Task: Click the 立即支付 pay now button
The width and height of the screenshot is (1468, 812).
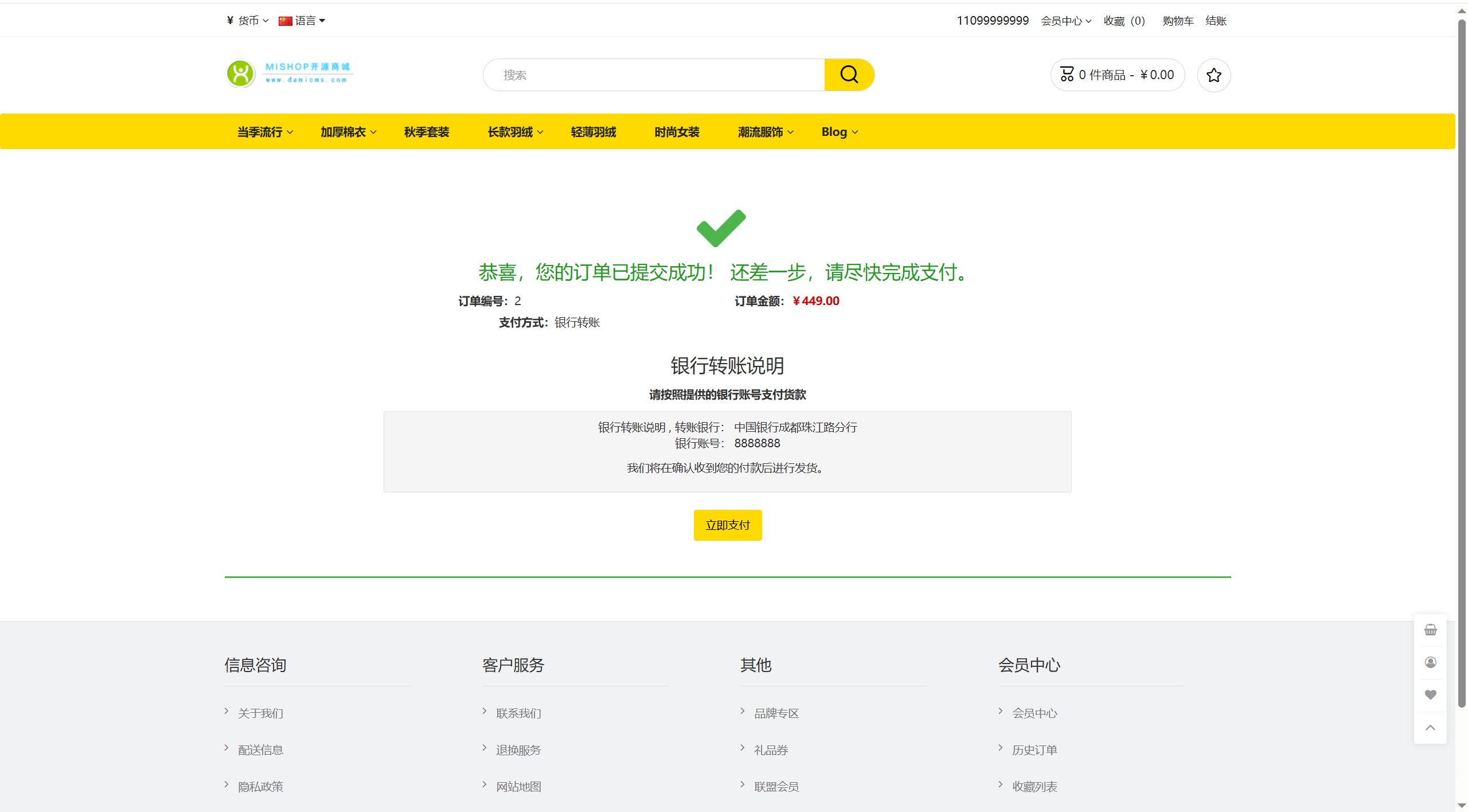Action: (727, 525)
